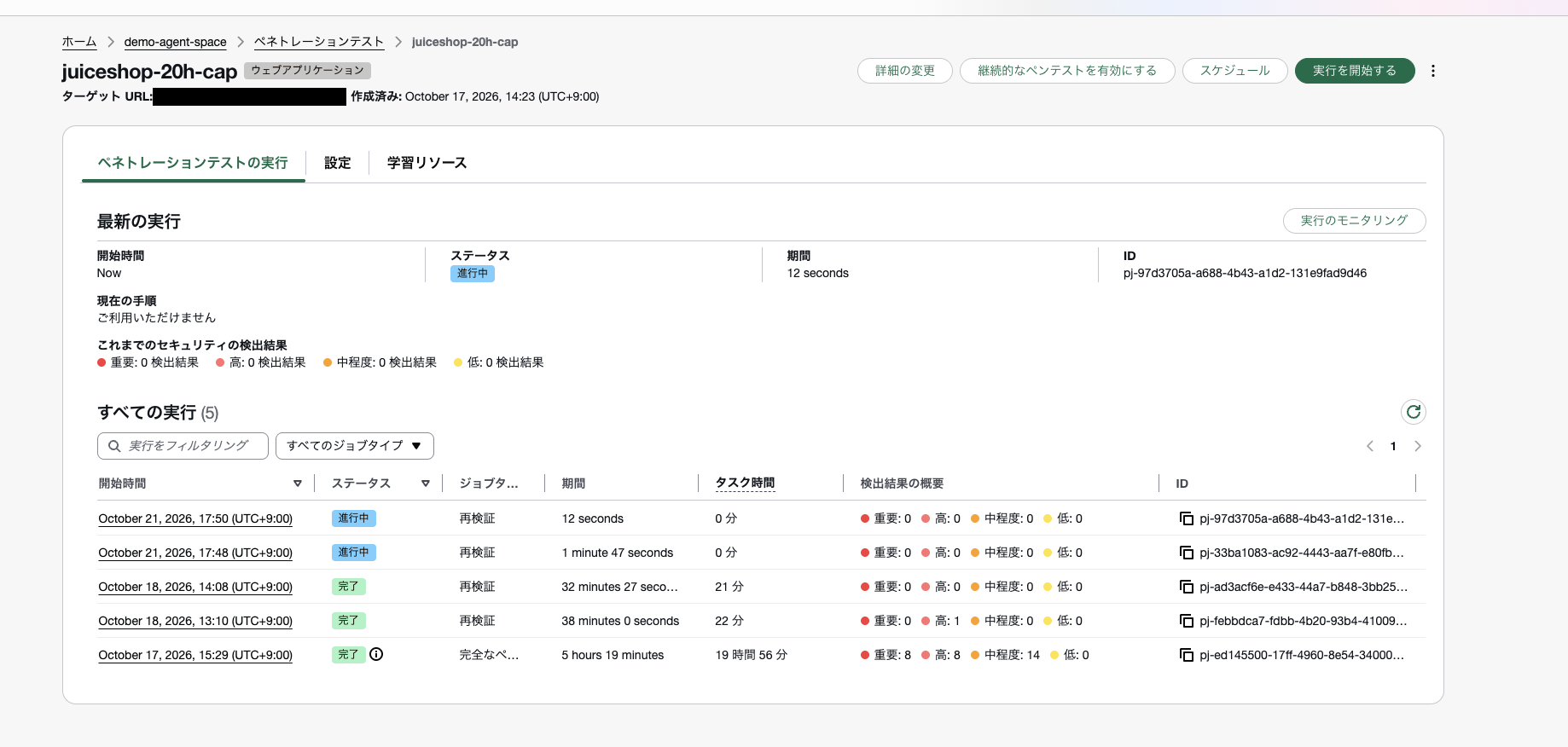Switch to the 学習リソース tab

coord(427,163)
